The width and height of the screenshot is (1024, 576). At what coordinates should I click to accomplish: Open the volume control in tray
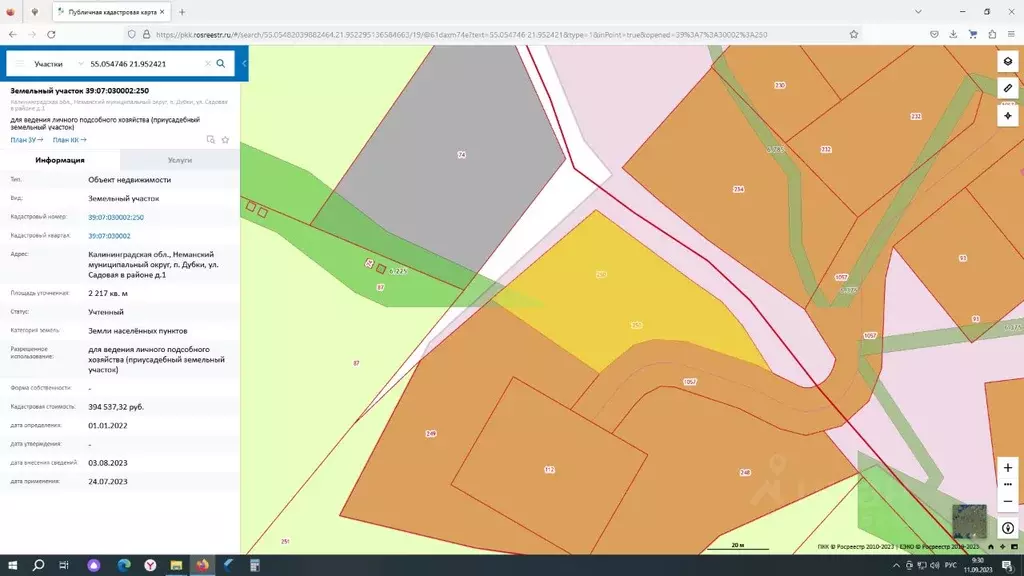(x=935, y=566)
